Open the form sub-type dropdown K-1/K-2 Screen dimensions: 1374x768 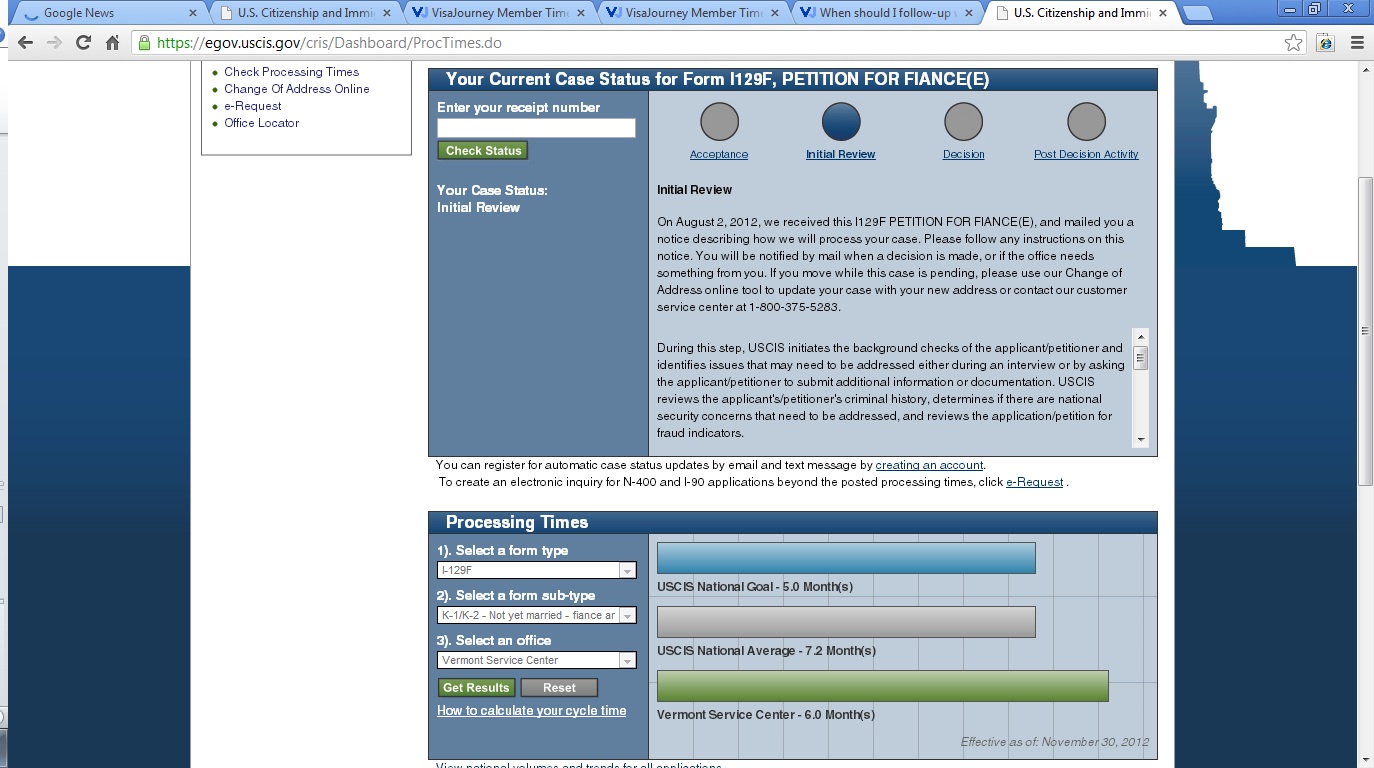(536, 615)
